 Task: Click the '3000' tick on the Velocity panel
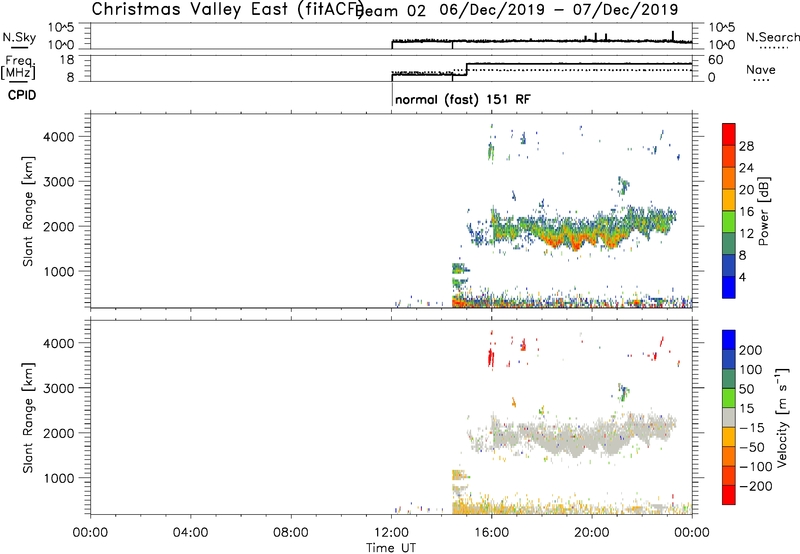pyautogui.click(x=58, y=388)
